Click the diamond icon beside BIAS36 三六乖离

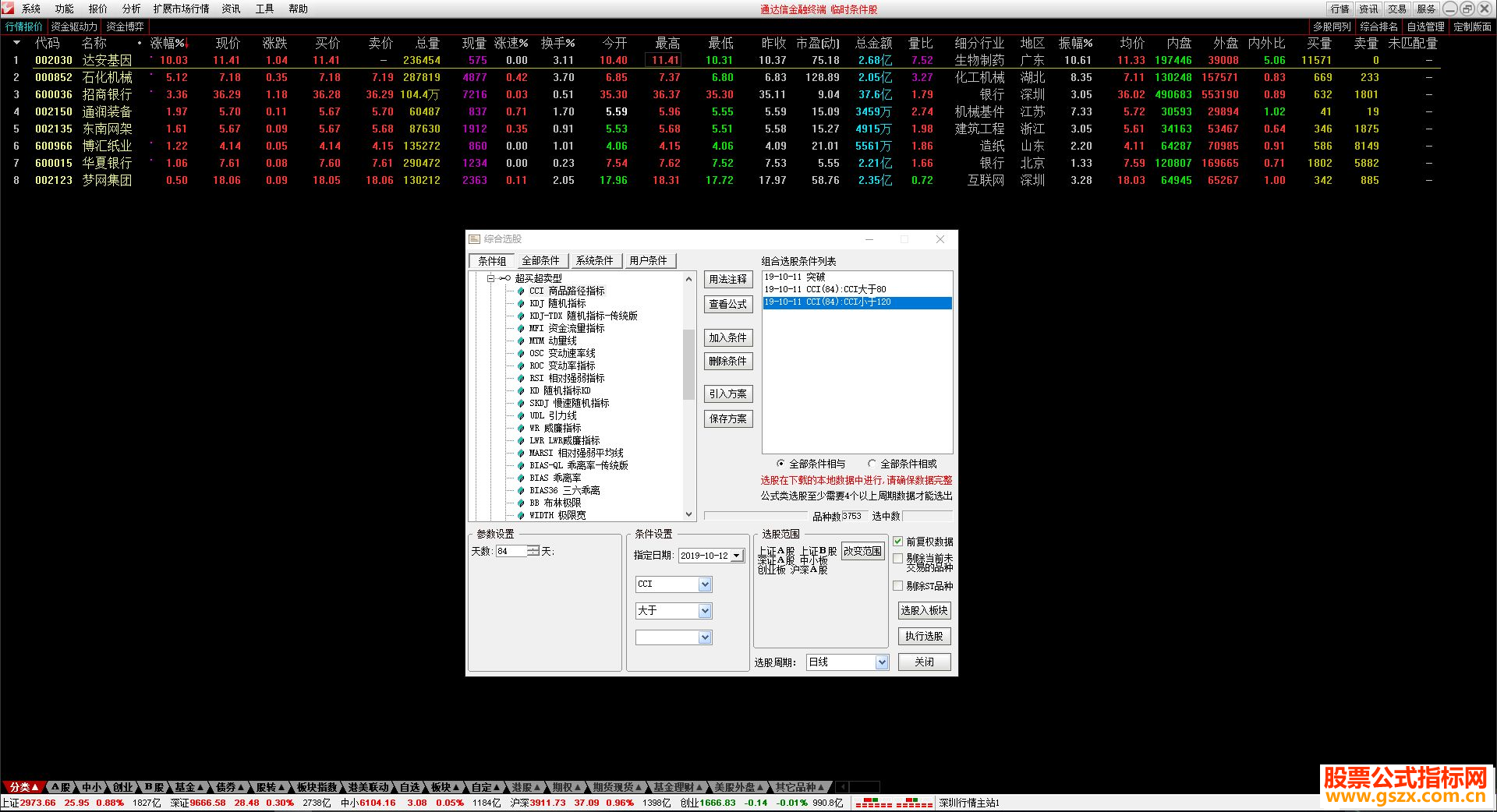point(521,491)
